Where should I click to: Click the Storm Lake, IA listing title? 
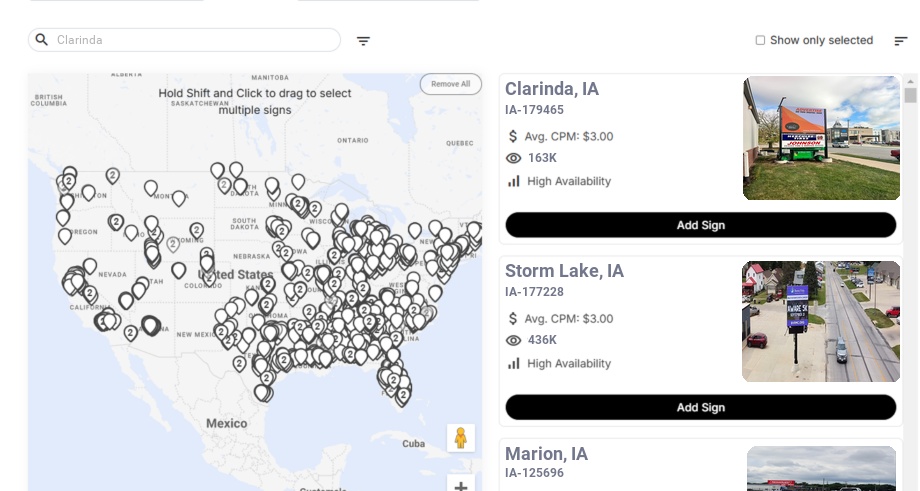tap(564, 271)
